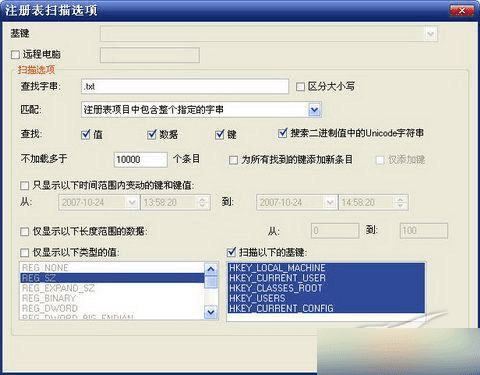Enable the 远程电脑 checkbox
This screenshot has width=480, height=375.
(x=15, y=54)
